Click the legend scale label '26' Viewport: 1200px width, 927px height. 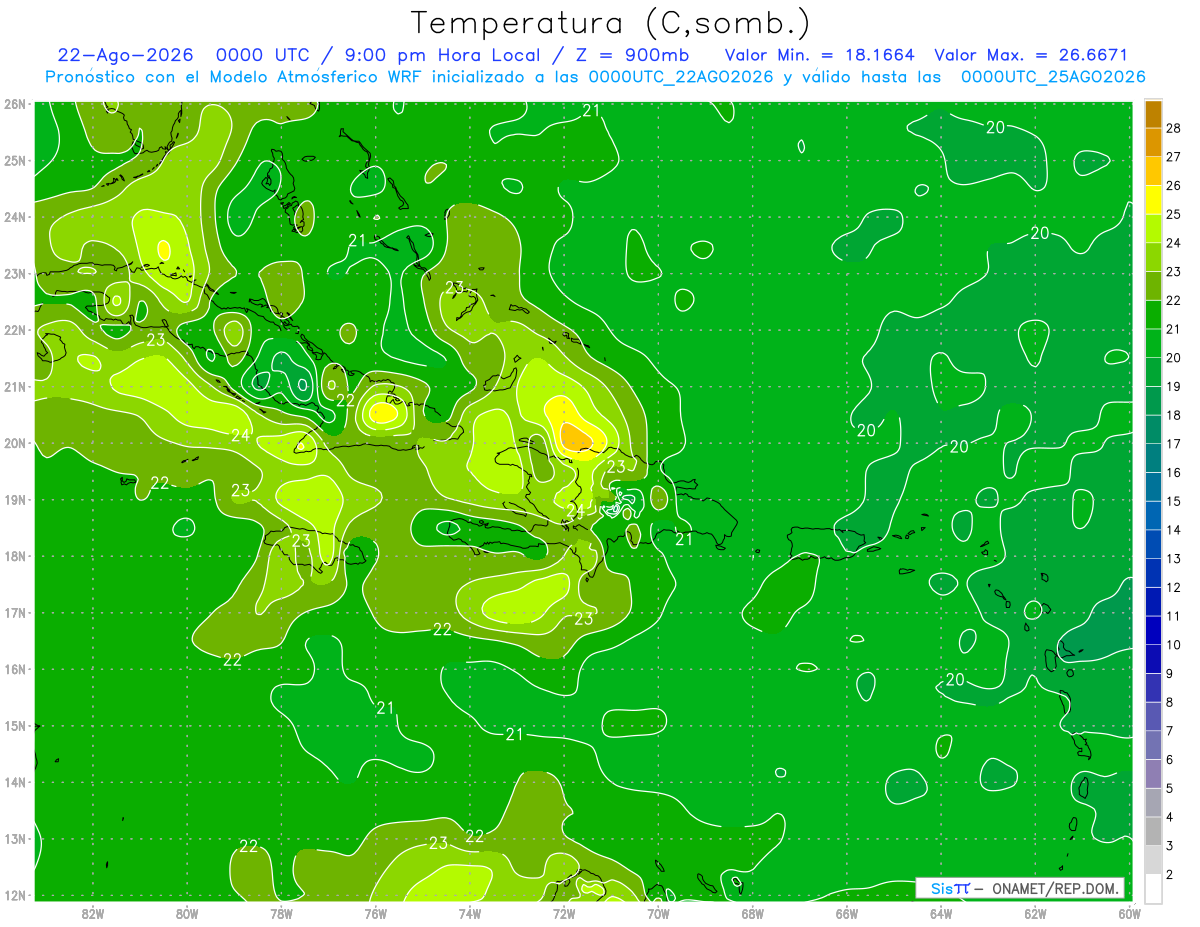click(x=1174, y=185)
